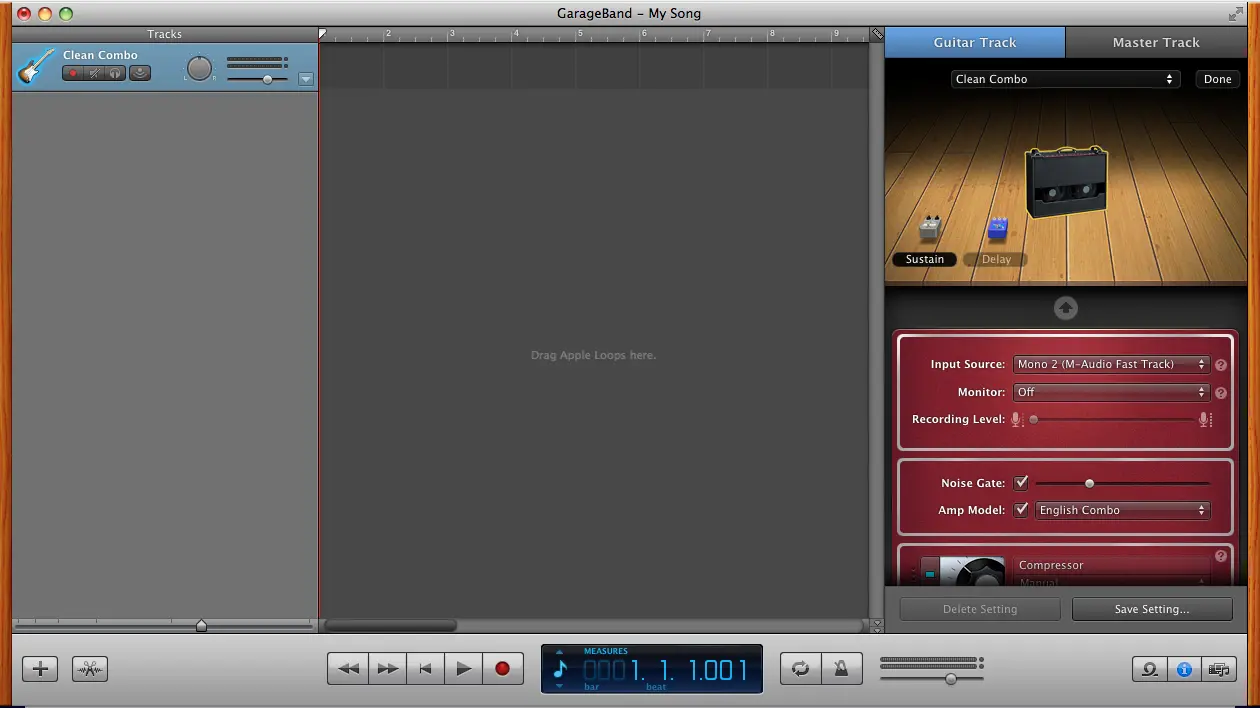The height and width of the screenshot is (708, 1260).
Task: Toggle the cycle region button
Action: [x=800, y=669]
